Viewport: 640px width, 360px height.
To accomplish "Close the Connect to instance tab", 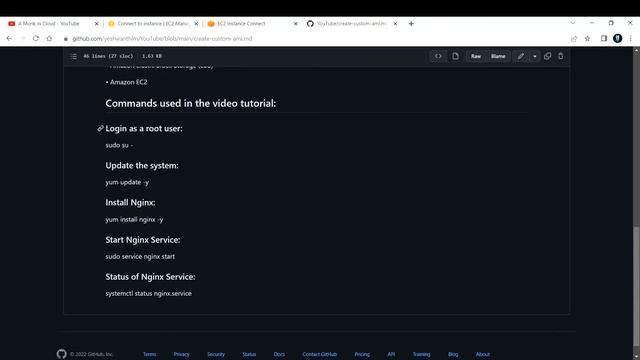I will tap(196, 24).
